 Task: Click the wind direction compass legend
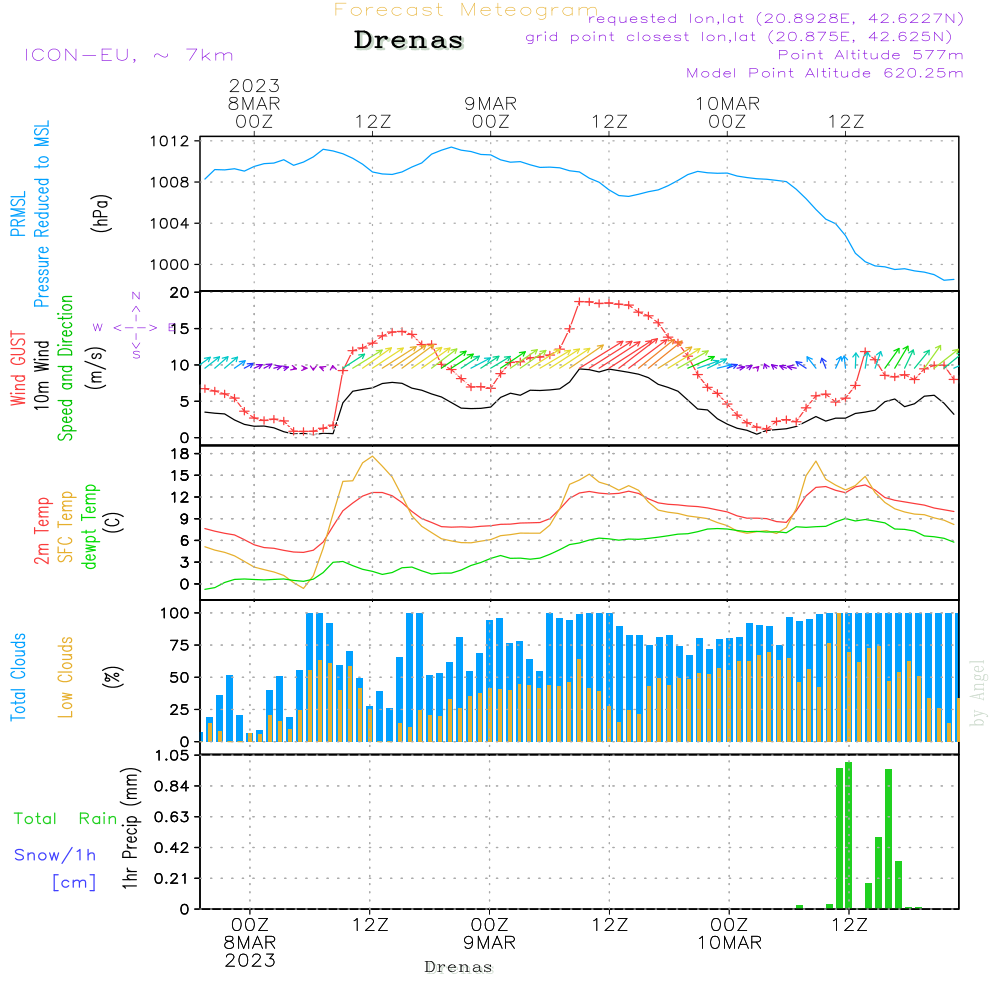click(136, 327)
